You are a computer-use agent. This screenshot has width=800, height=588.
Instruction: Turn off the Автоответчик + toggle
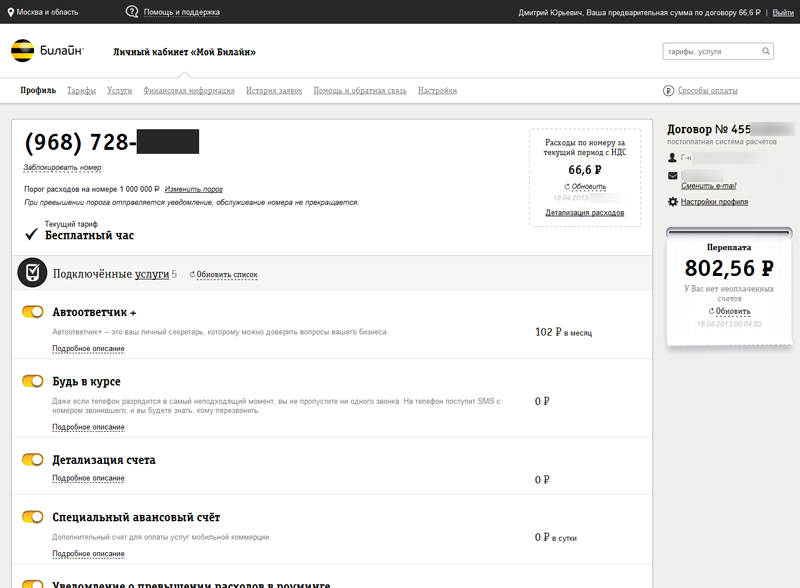33,312
